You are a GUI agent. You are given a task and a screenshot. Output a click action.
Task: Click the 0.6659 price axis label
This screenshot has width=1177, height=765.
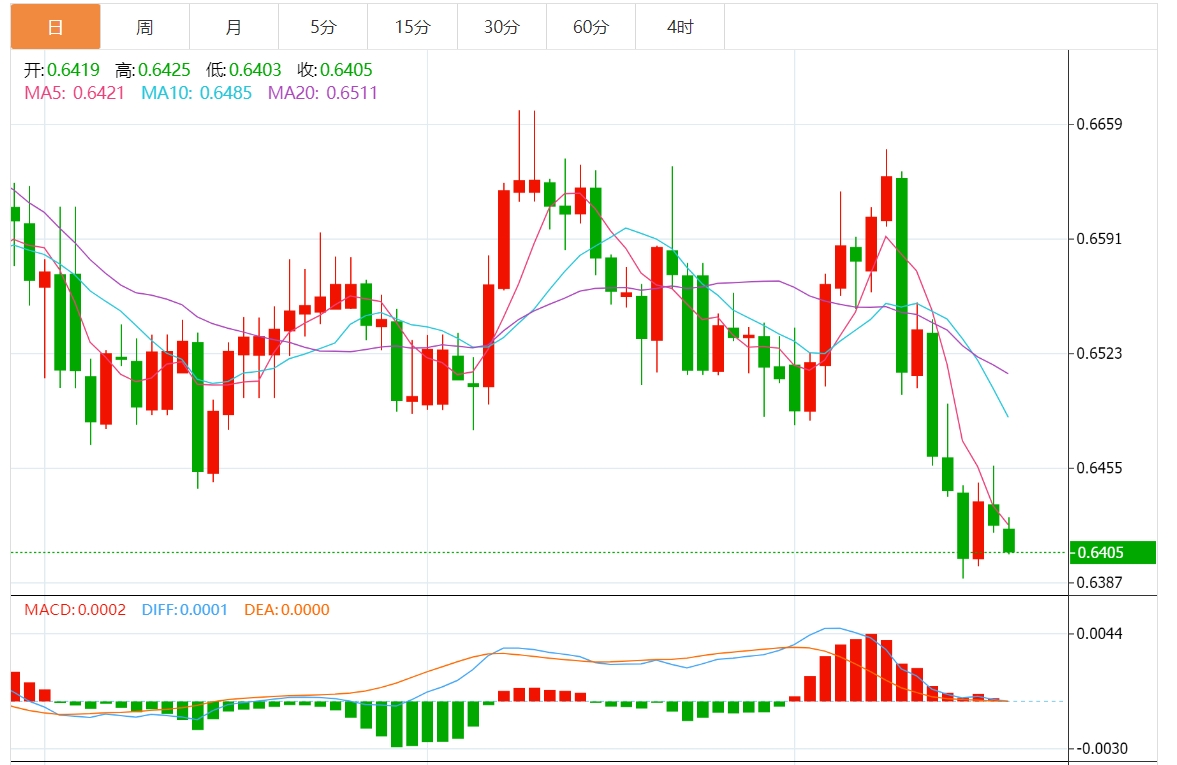tap(1100, 124)
